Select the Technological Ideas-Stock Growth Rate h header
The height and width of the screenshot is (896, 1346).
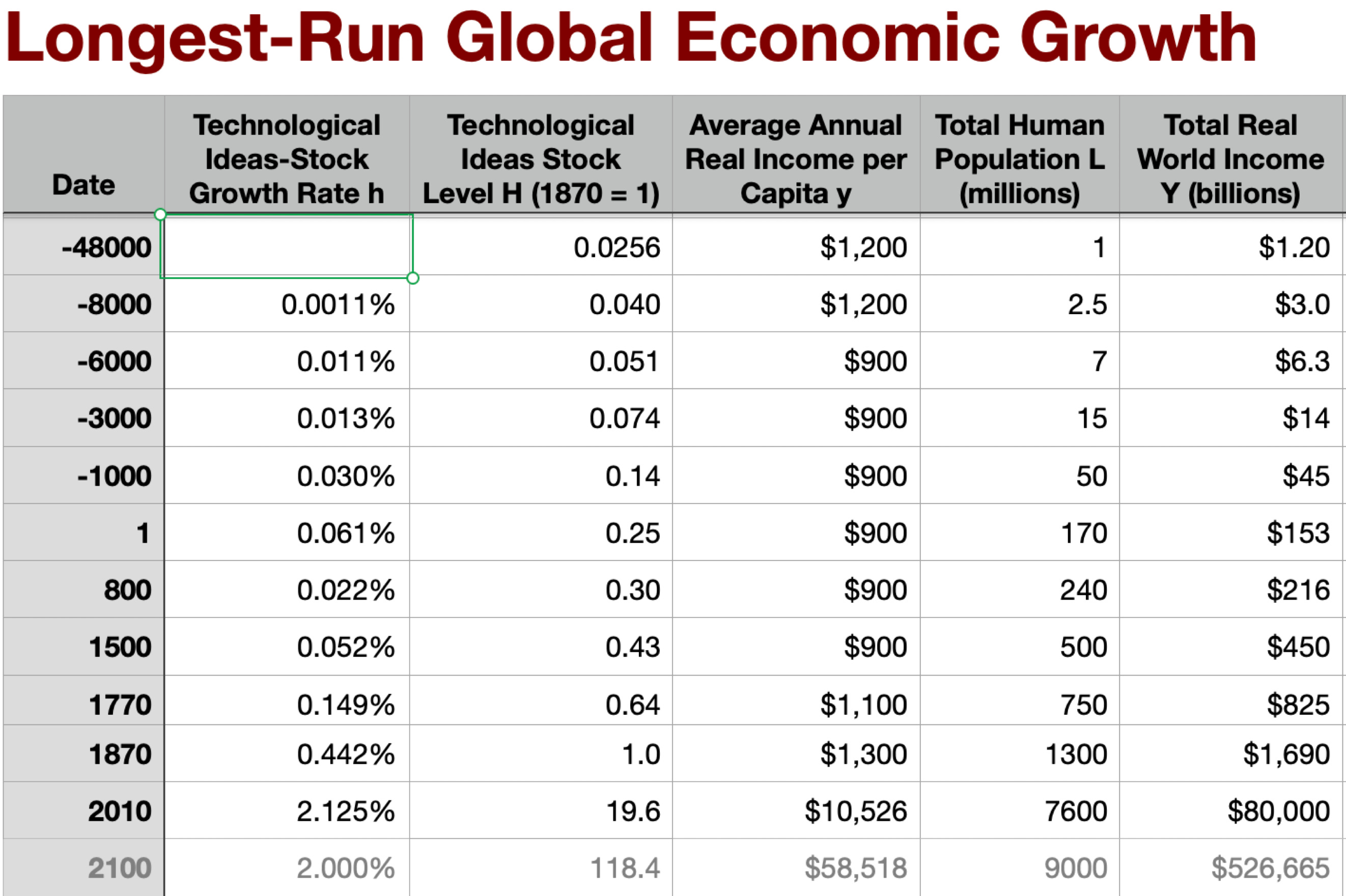point(286,158)
